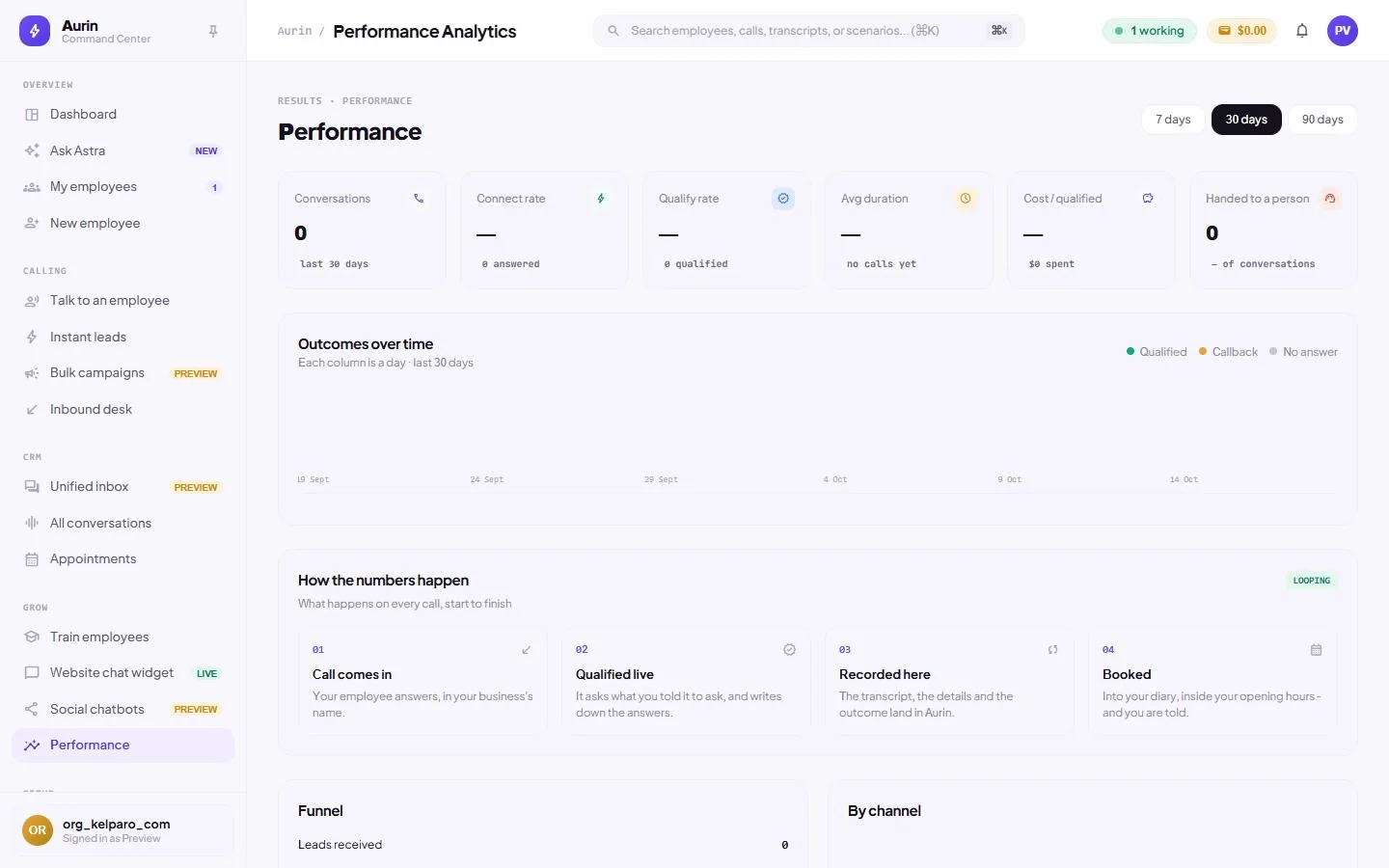Screen dimensions: 1389x868
Task: Select New employee in sidebar
Action: (x=123, y=224)
